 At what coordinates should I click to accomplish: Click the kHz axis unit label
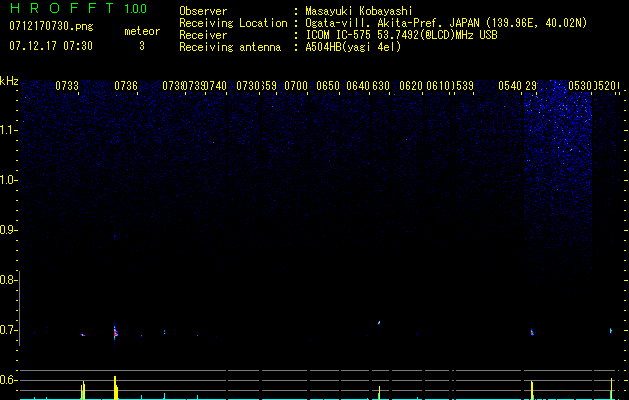[9, 81]
